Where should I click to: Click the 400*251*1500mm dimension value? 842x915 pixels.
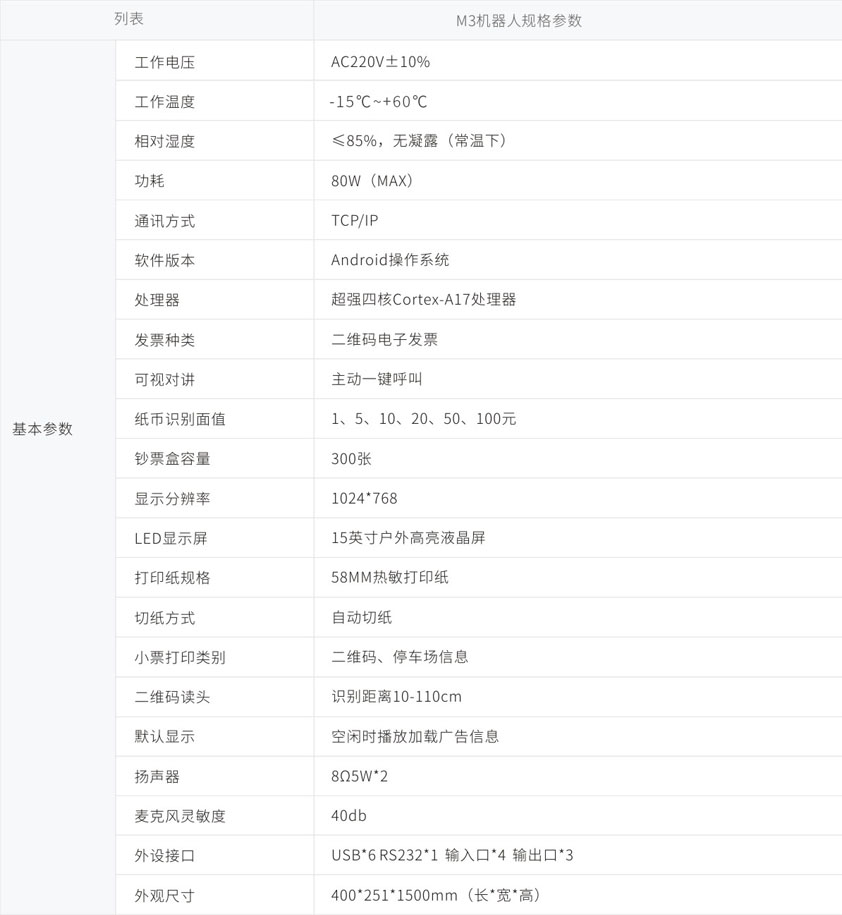[x=436, y=895]
